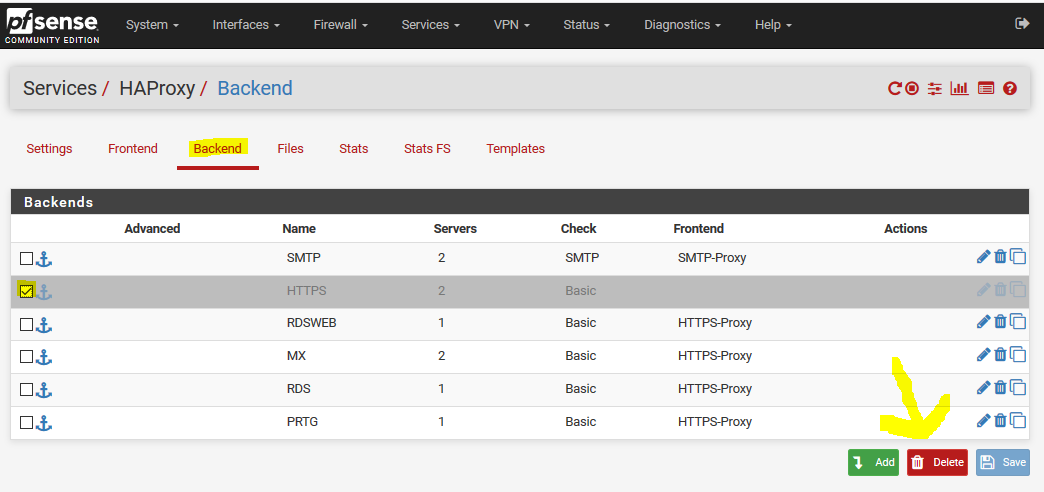The height and width of the screenshot is (492, 1044).
Task: Open the Firewall dropdown menu
Action: coord(341,25)
